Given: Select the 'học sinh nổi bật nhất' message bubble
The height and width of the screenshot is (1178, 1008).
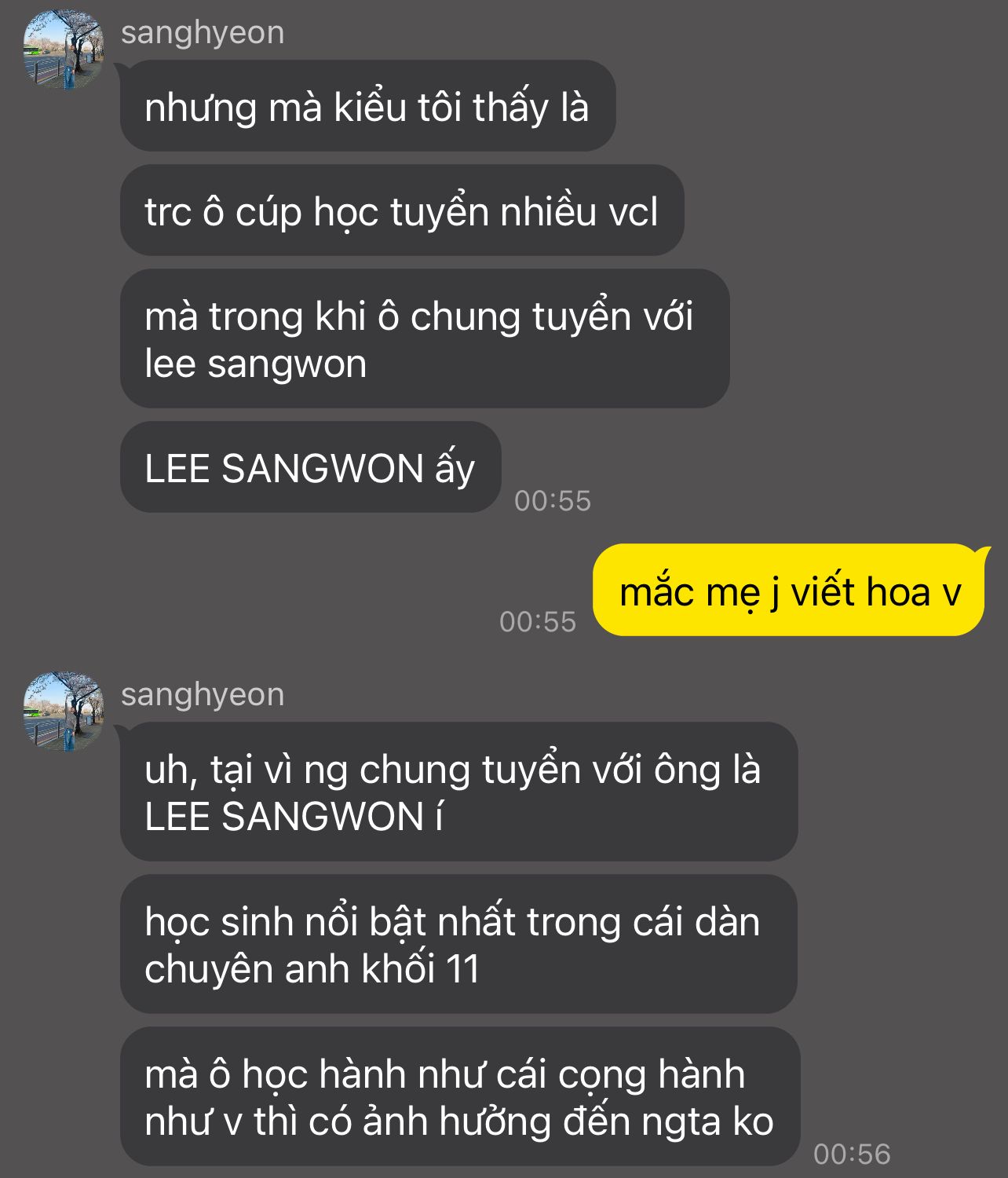Looking at the screenshot, I should (458, 944).
